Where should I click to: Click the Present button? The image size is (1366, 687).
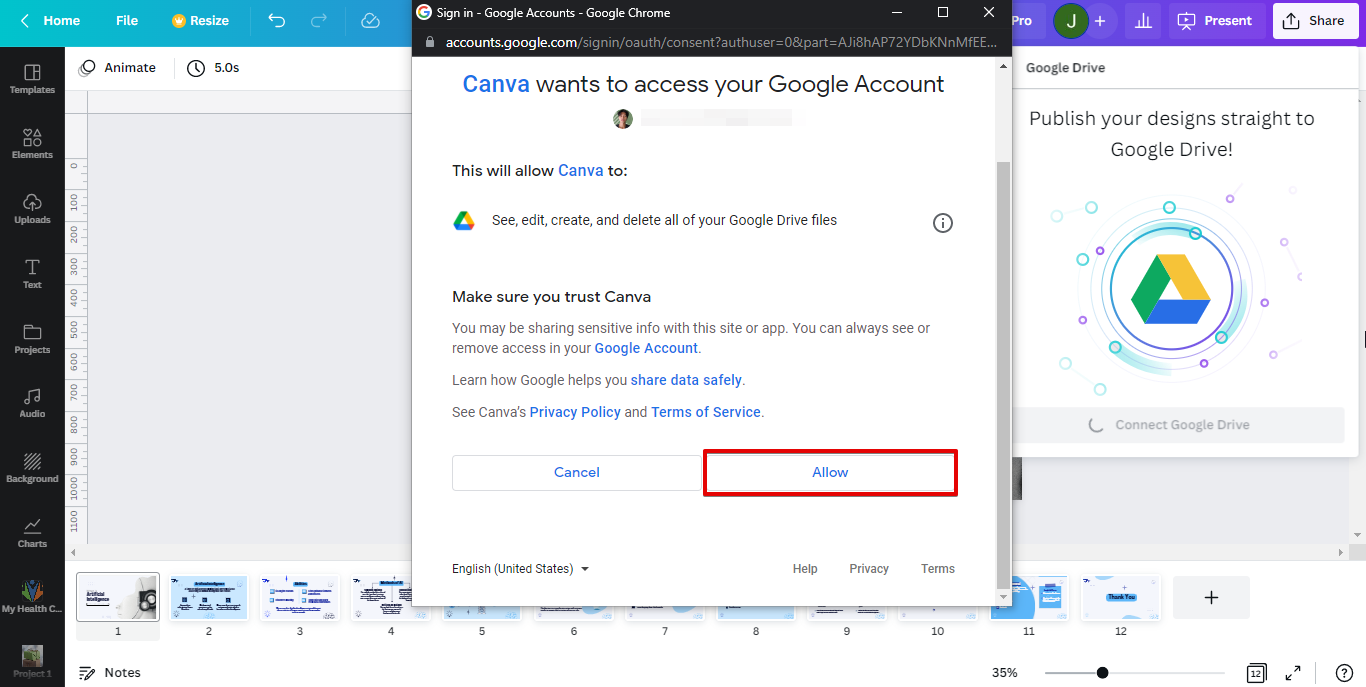tap(1216, 21)
